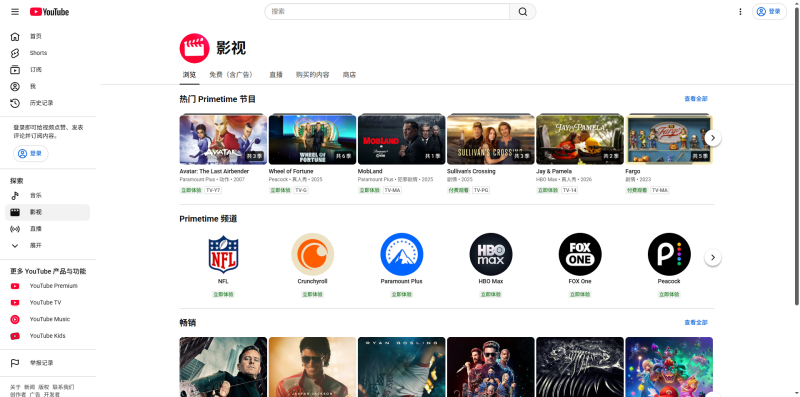The image size is (800, 397).
Task: Switch to the 直播 tab under 影视
Action: [276, 75]
